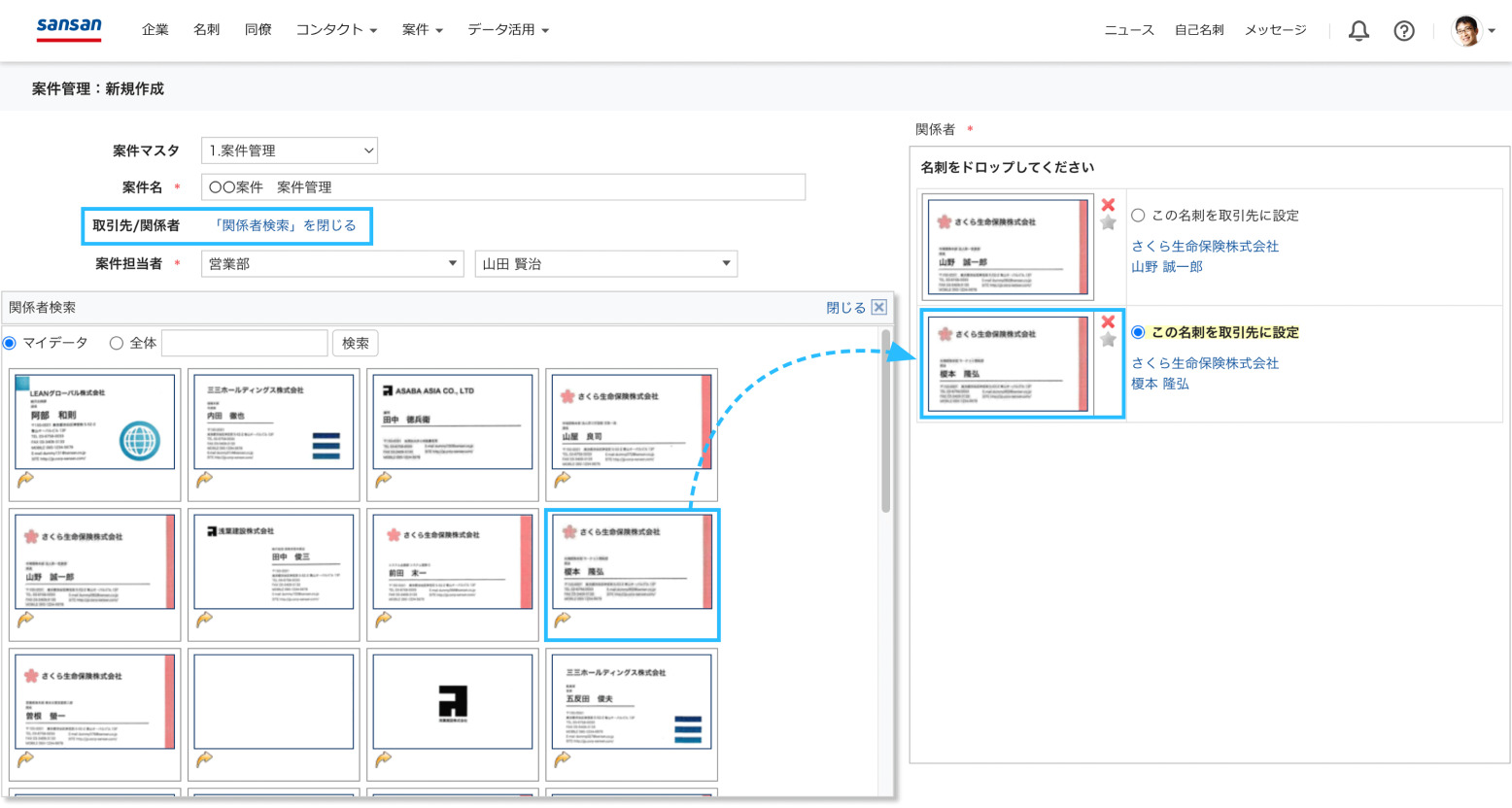Open さくら生命保険株式会社 link above 山野 誠一郎
Screen dimensions: 1512x808
pyautogui.click(x=1205, y=247)
